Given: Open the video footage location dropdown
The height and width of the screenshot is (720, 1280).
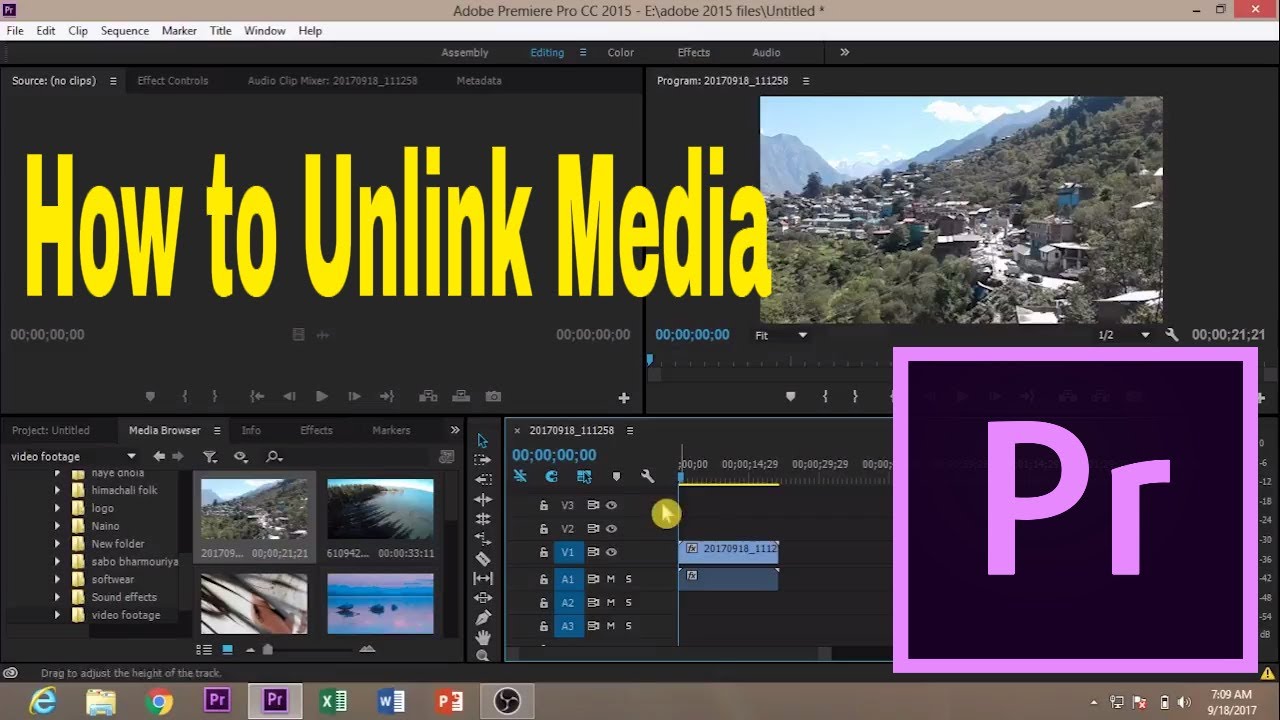Looking at the screenshot, I should pyautogui.click(x=131, y=456).
